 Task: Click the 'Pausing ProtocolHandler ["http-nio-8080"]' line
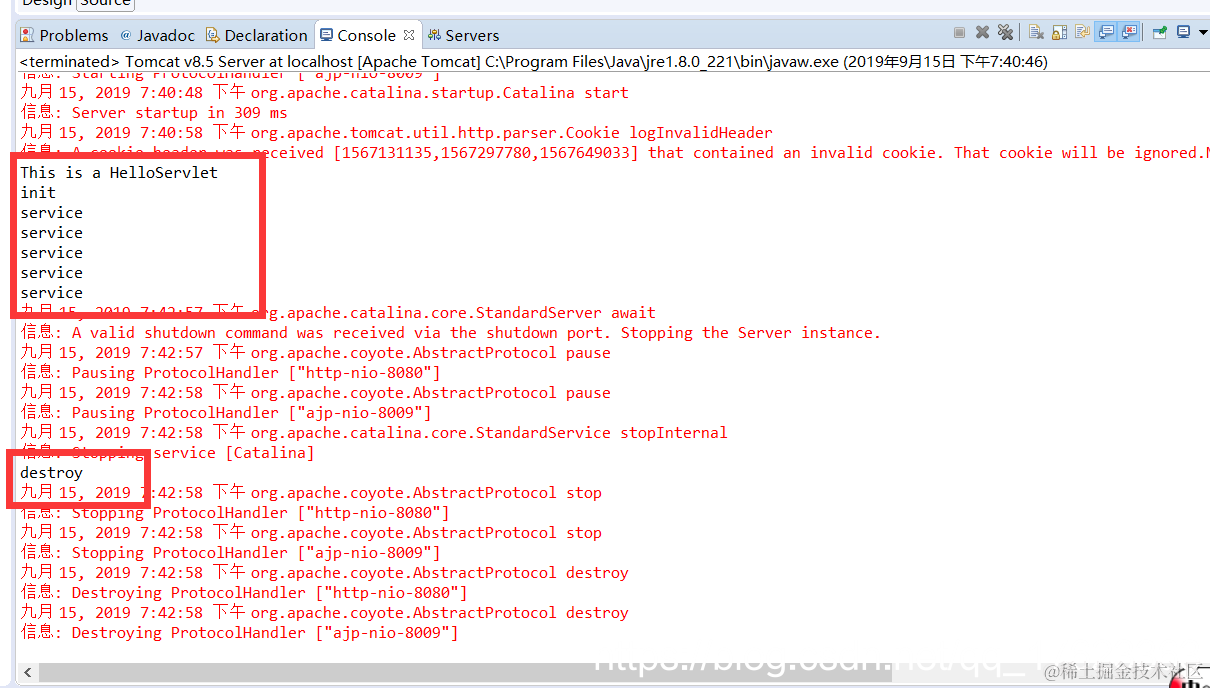tap(230, 372)
